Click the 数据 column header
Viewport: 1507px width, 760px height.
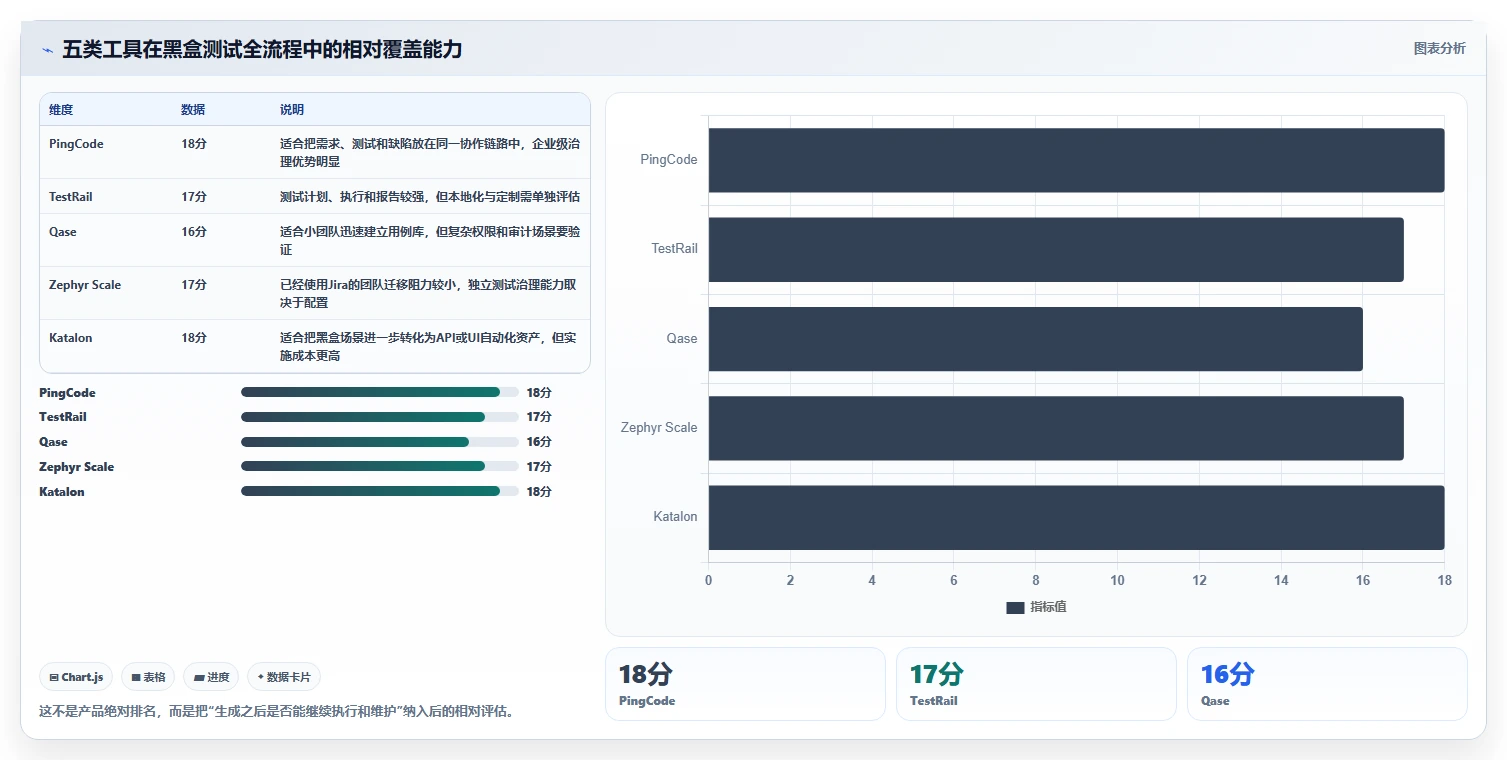[193, 110]
